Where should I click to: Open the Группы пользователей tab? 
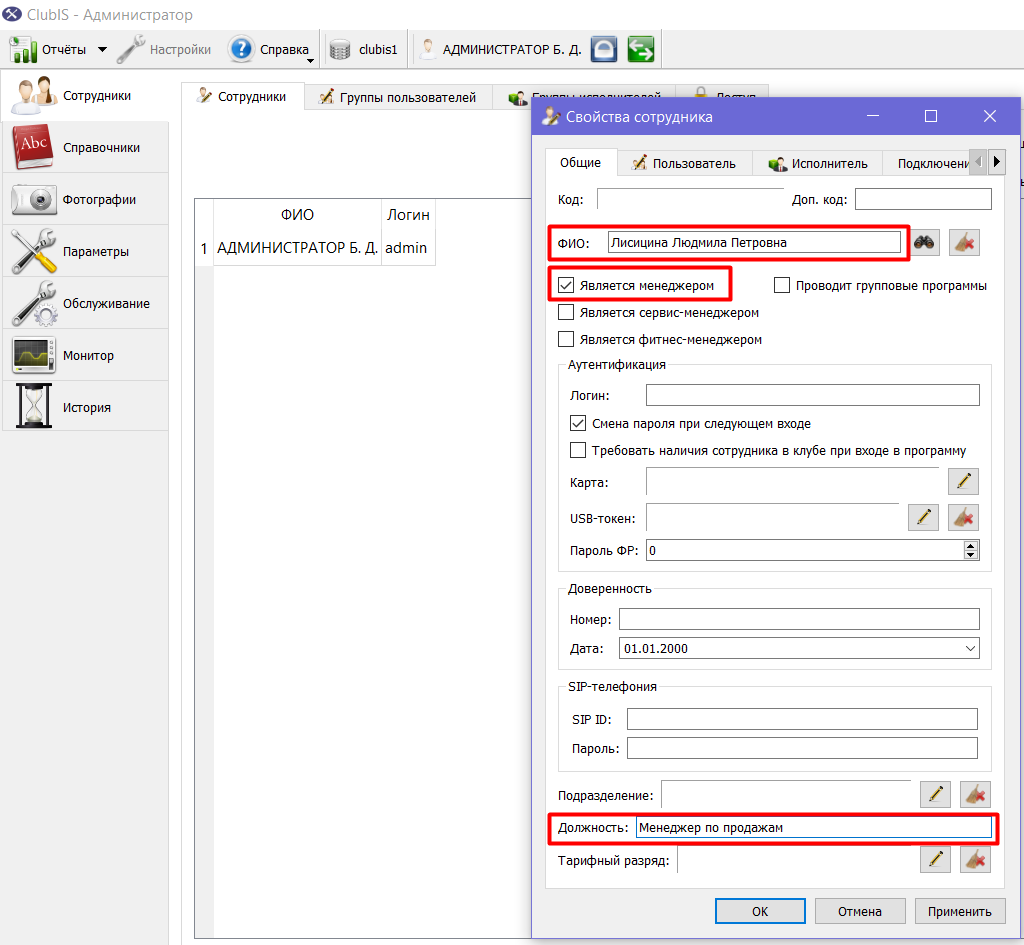click(x=398, y=97)
